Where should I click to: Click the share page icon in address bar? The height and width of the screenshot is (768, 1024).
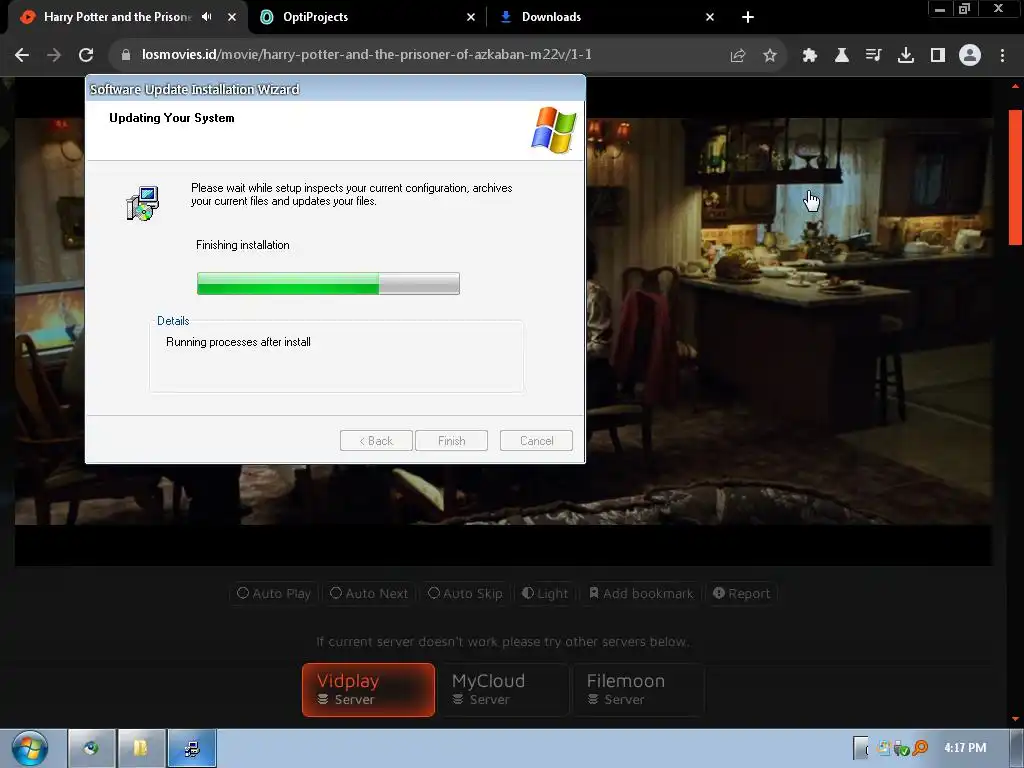pyautogui.click(x=738, y=55)
